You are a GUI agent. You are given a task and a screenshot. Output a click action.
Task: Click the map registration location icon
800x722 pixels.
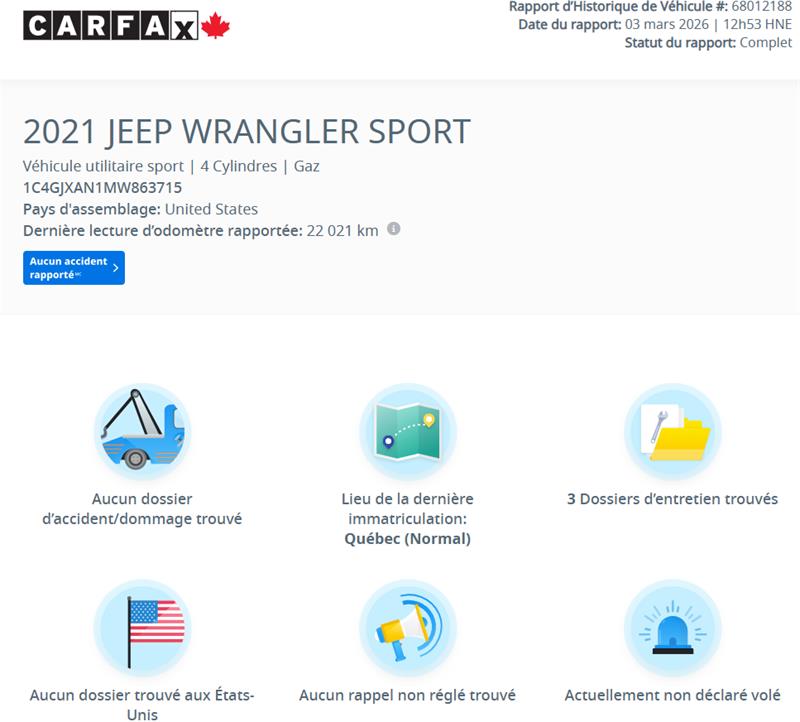[x=408, y=431]
